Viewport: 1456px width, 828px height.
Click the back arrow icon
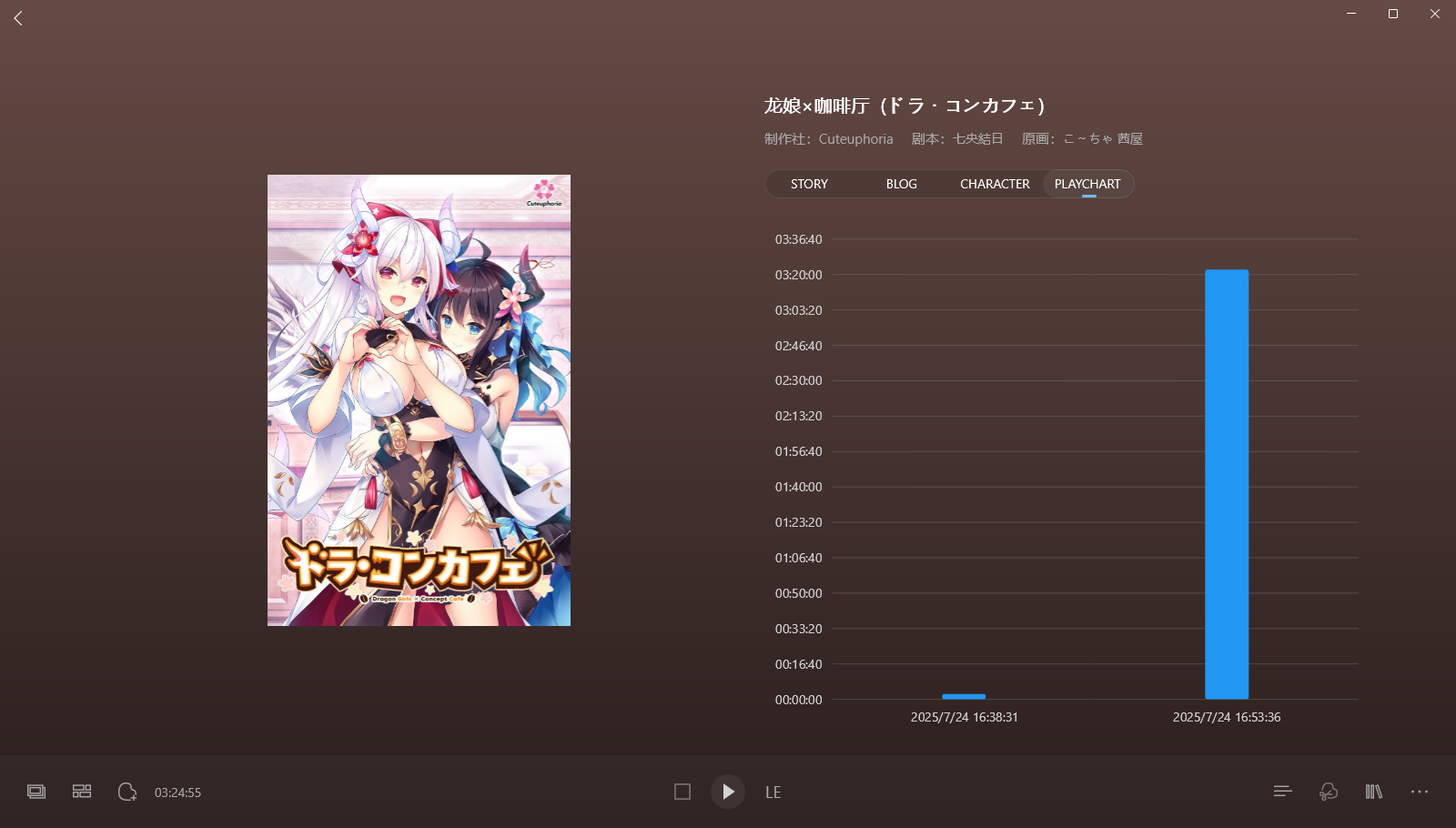click(x=18, y=18)
